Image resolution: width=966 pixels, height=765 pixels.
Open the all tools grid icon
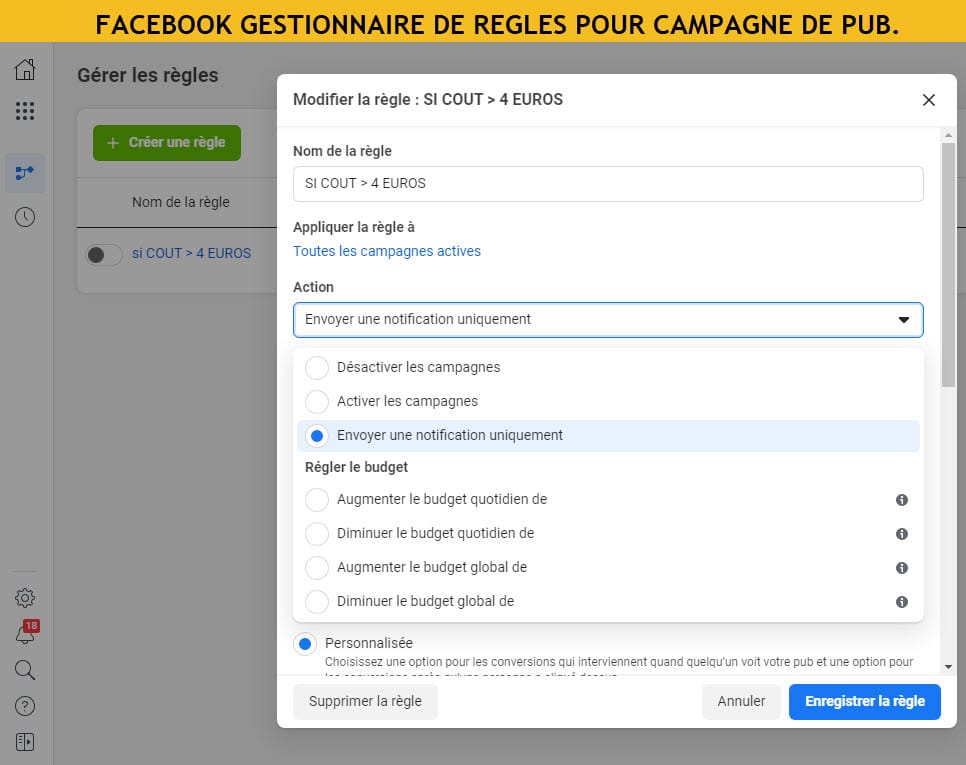coord(25,111)
